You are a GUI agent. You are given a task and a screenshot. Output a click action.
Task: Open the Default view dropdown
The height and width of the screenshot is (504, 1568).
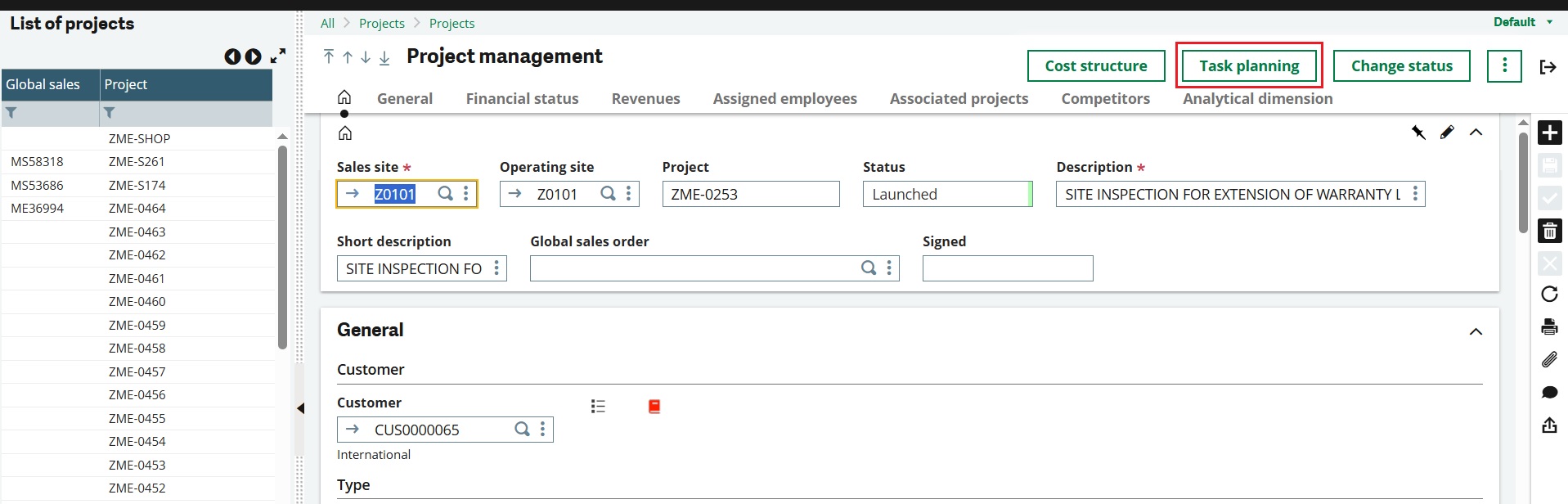pos(1522,22)
